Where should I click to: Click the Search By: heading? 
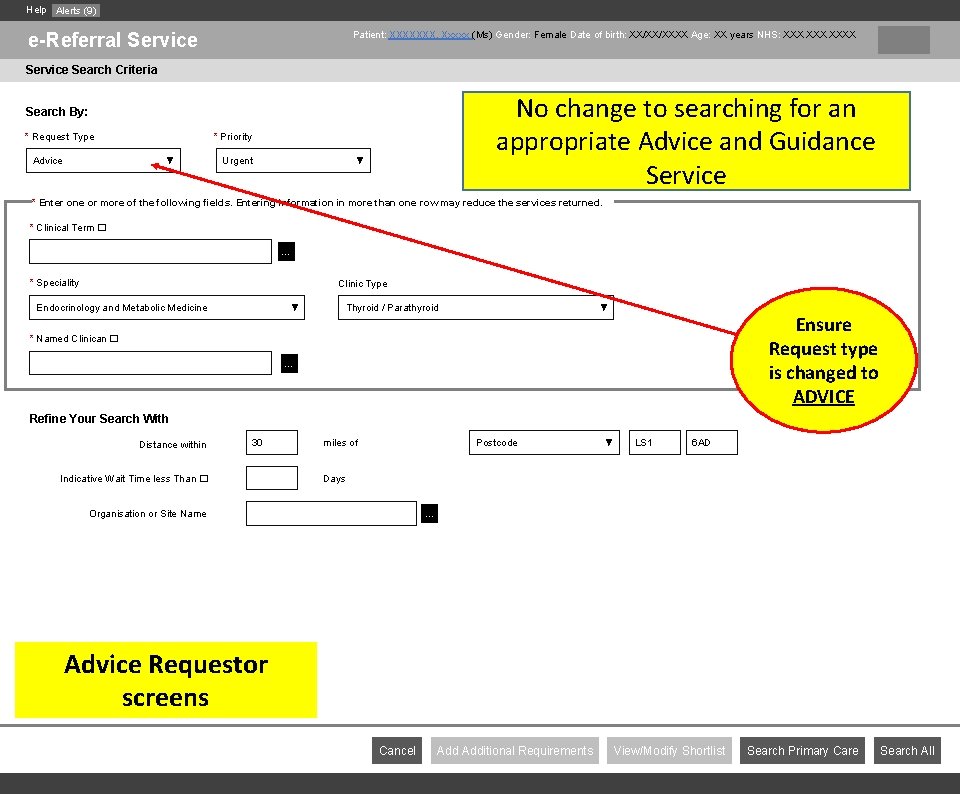pyautogui.click(x=56, y=112)
